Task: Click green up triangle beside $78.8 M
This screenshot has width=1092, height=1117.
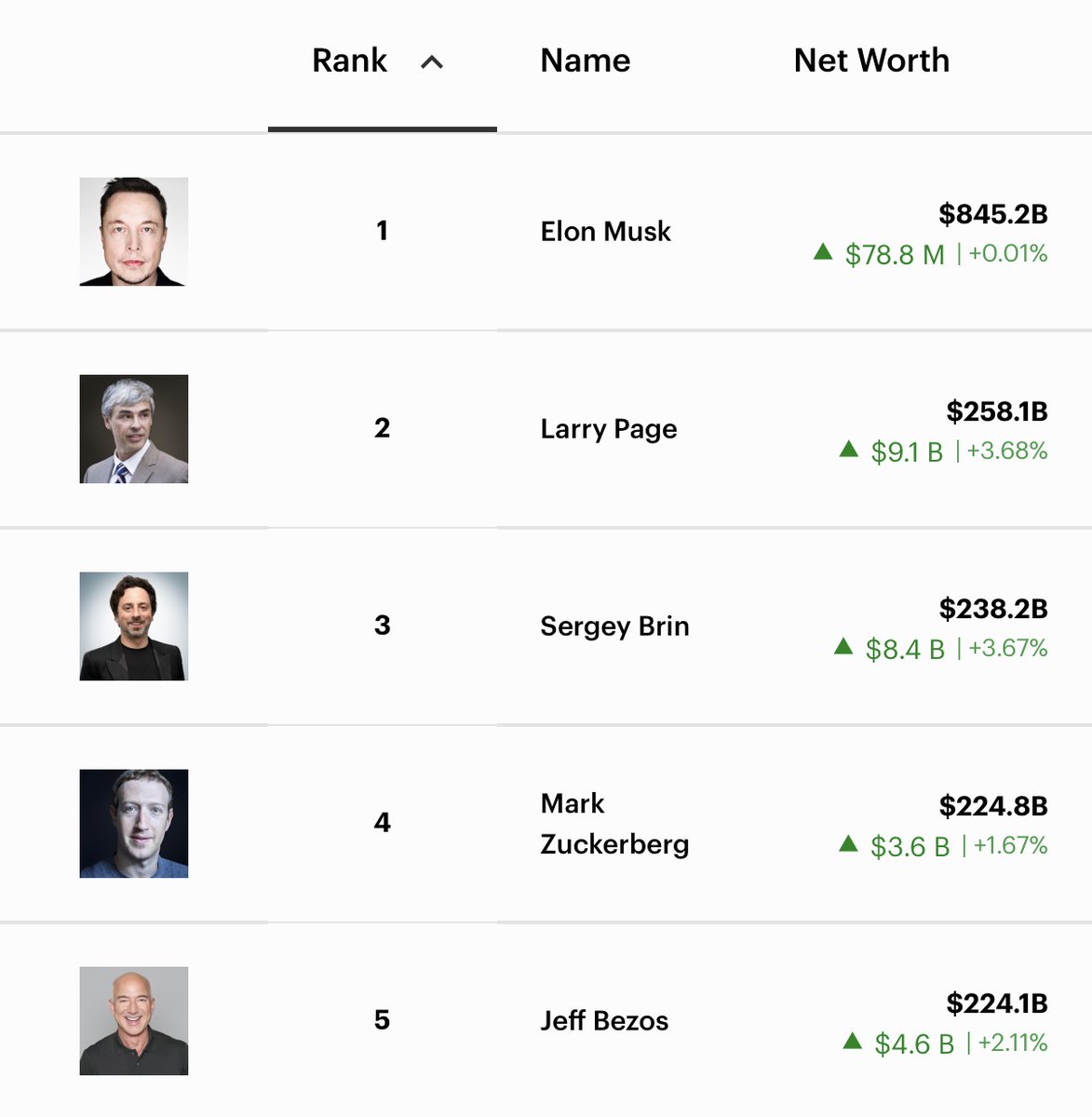Action: [x=822, y=251]
